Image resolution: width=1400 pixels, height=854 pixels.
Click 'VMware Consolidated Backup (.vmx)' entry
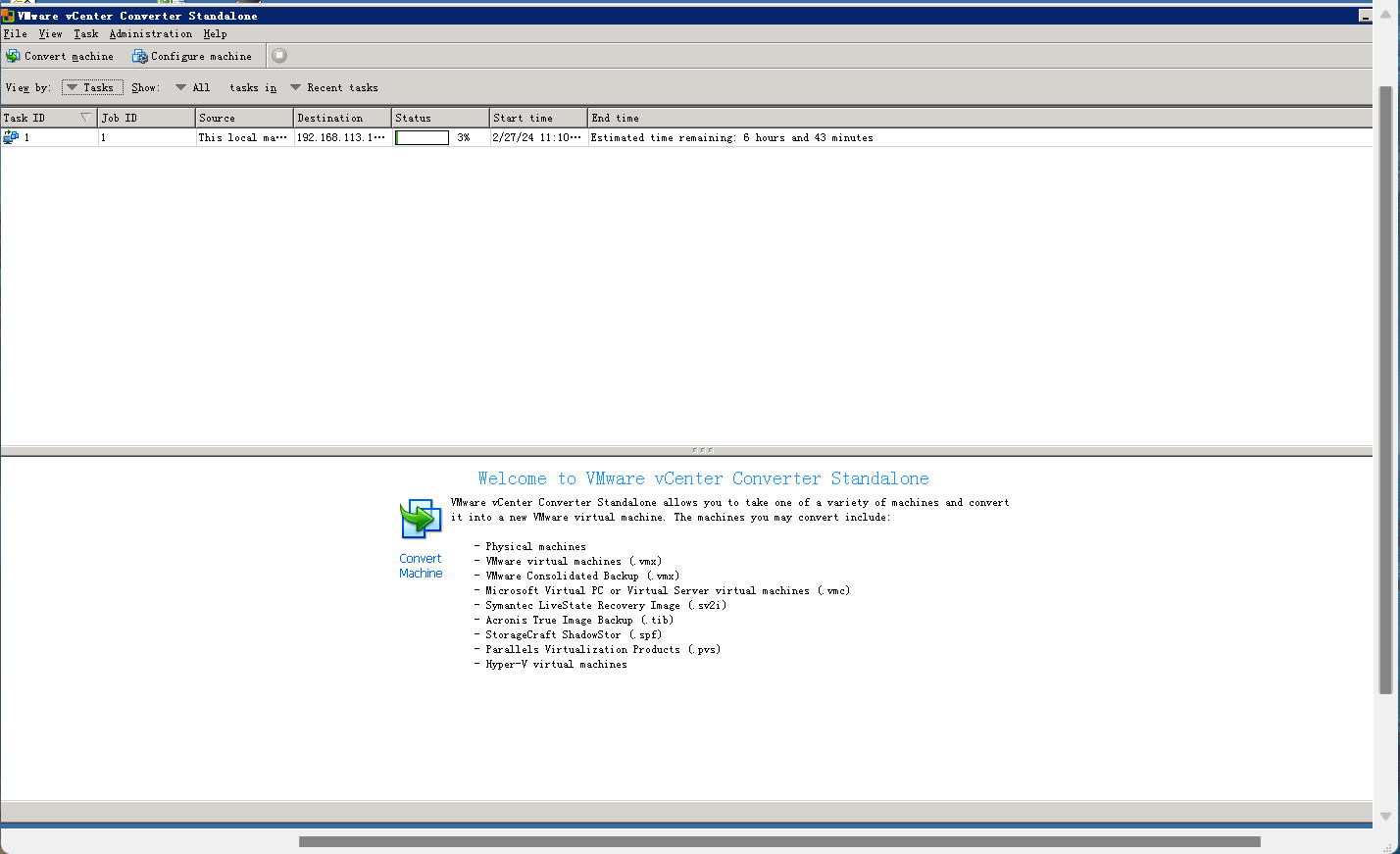(x=582, y=576)
